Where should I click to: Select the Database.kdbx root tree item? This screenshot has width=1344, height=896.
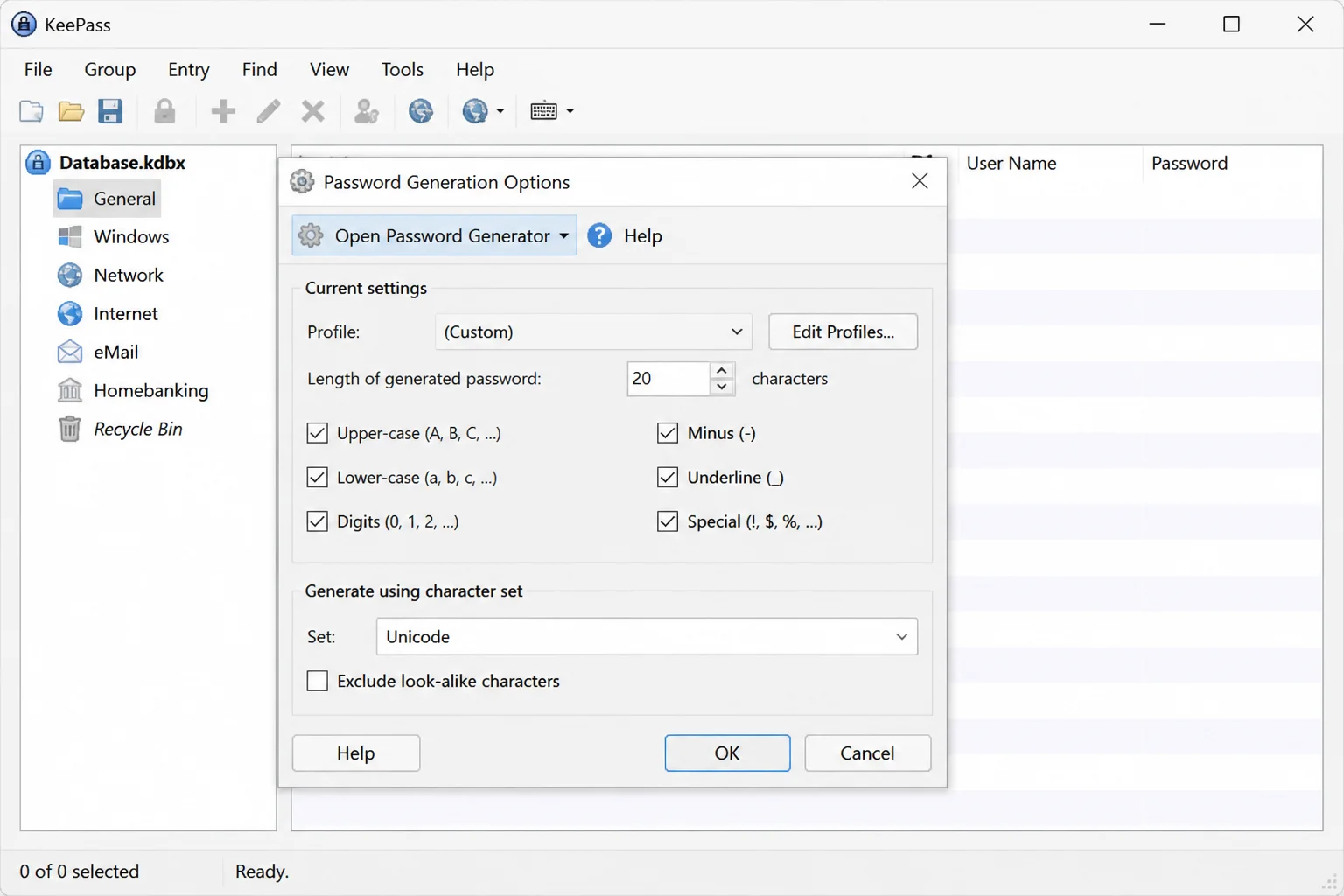[122, 162]
